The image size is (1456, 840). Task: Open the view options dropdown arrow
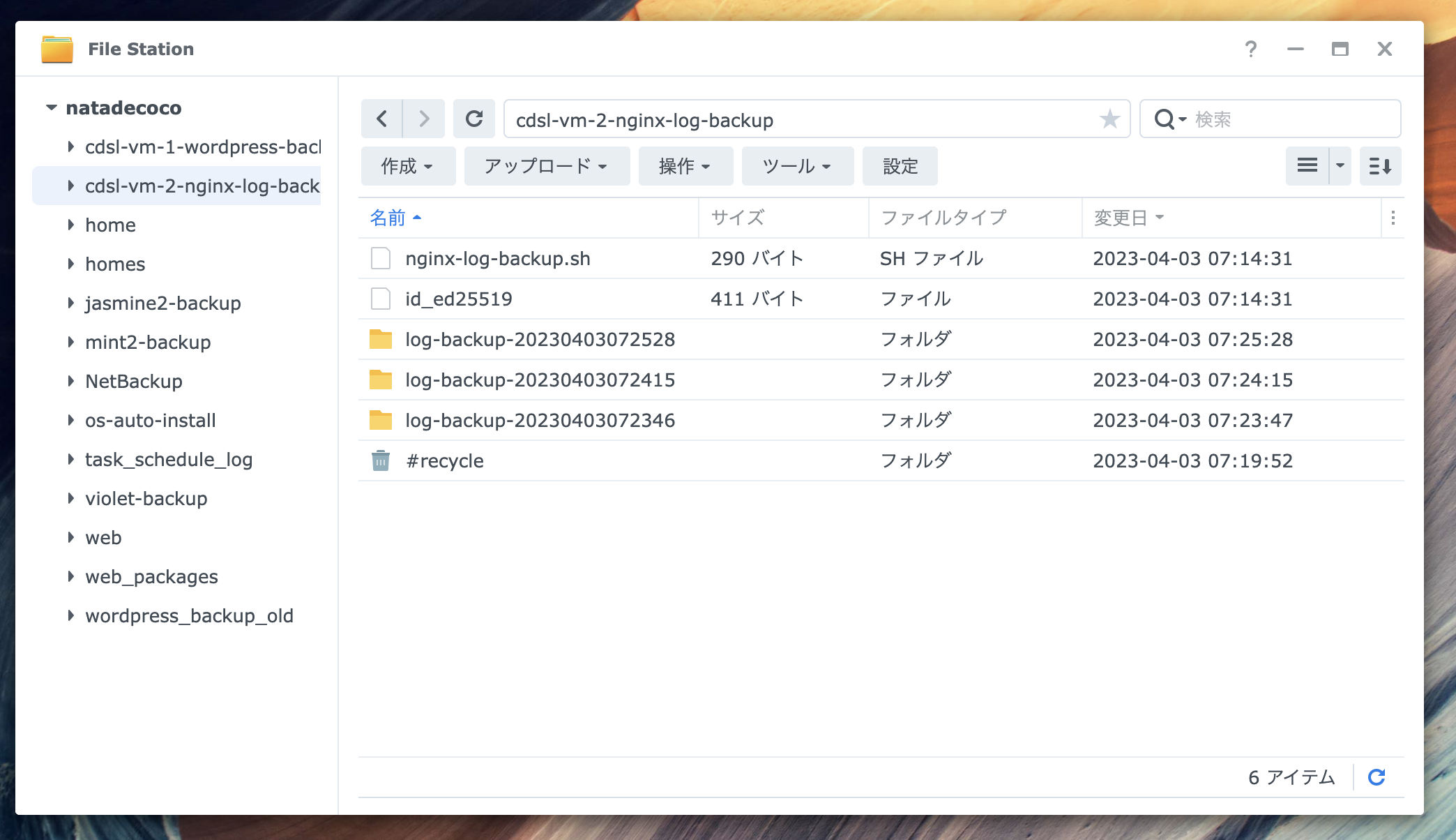1340,166
